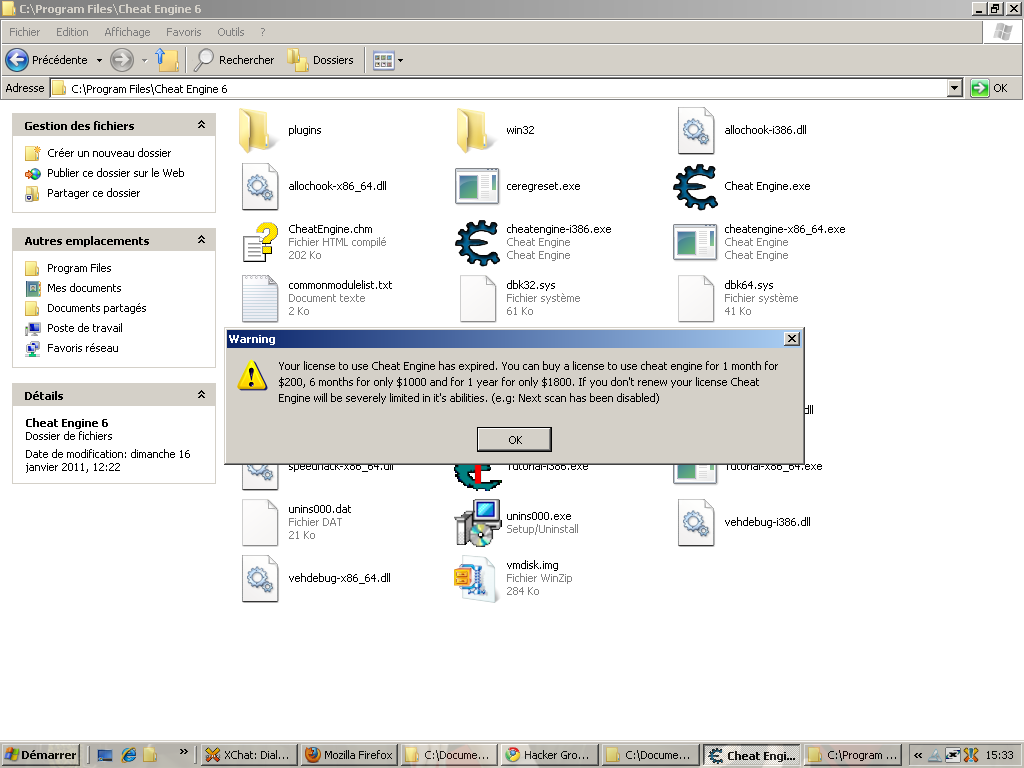Open the ? help menu
The width and height of the screenshot is (1024, 768).
click(x=263, y=32)
